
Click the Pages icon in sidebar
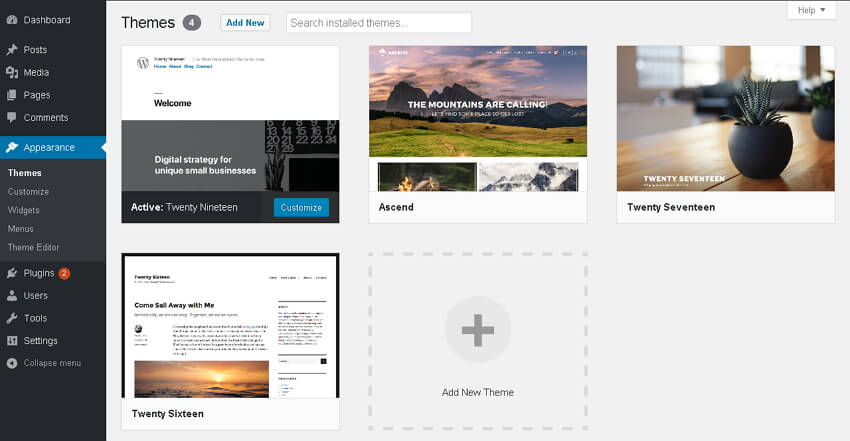pos(11,96)
